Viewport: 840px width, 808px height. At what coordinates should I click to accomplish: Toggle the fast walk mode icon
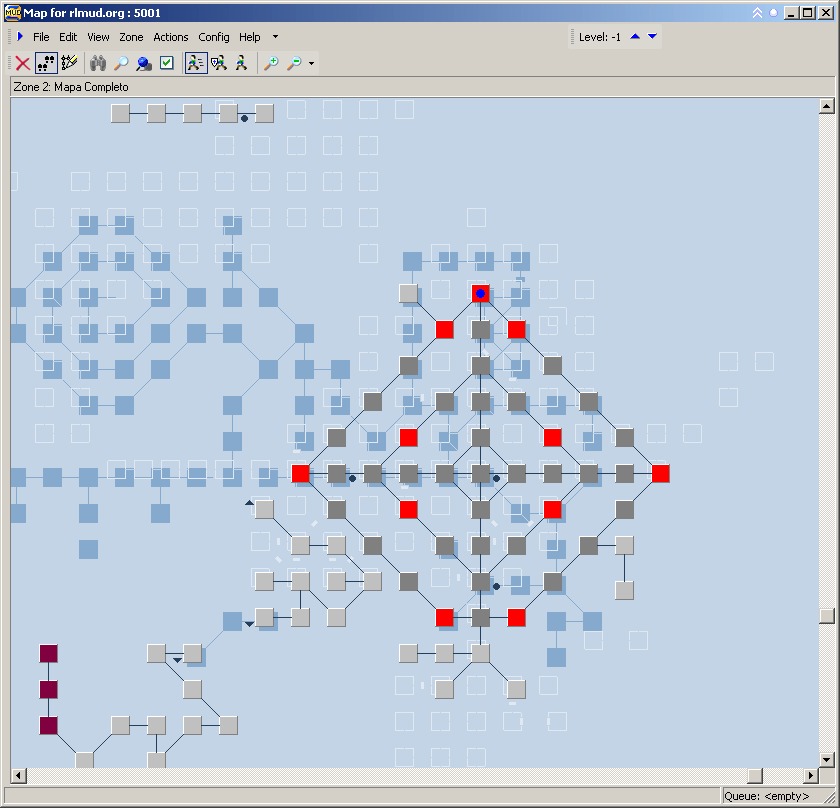[x=196, y=63]
